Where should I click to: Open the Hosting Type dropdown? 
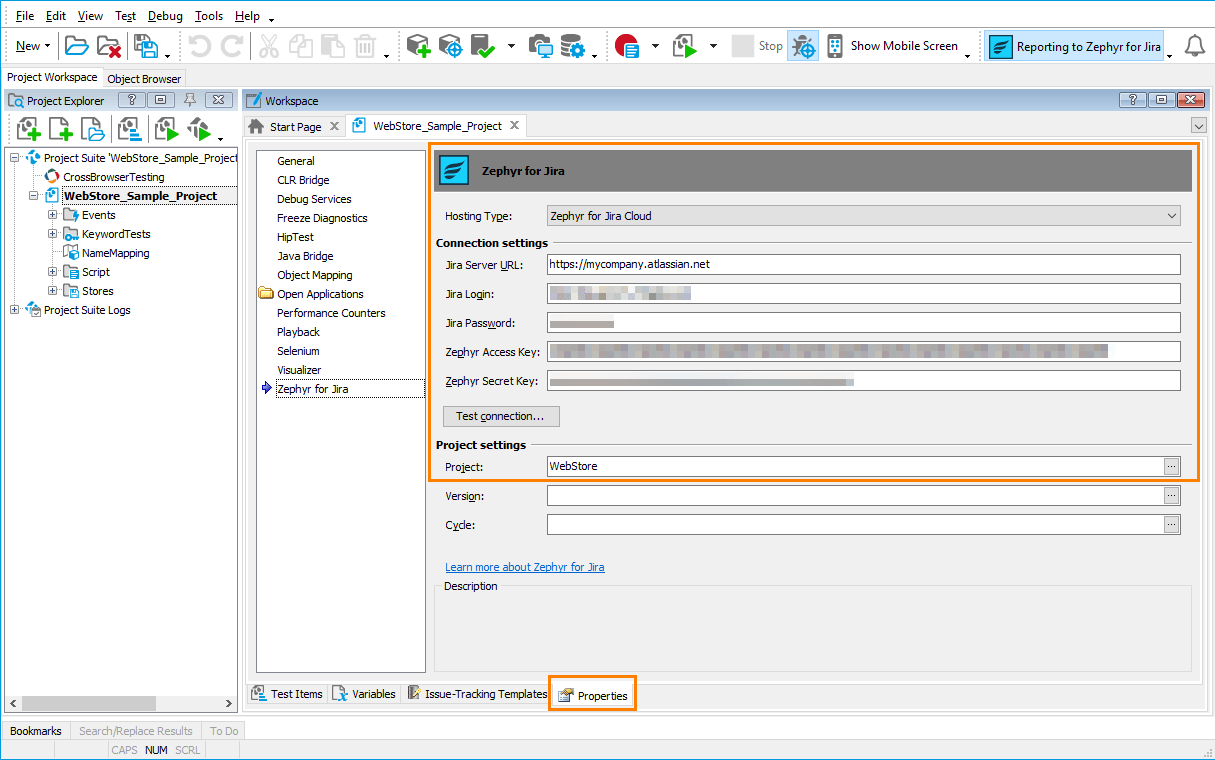point(1170,215)
